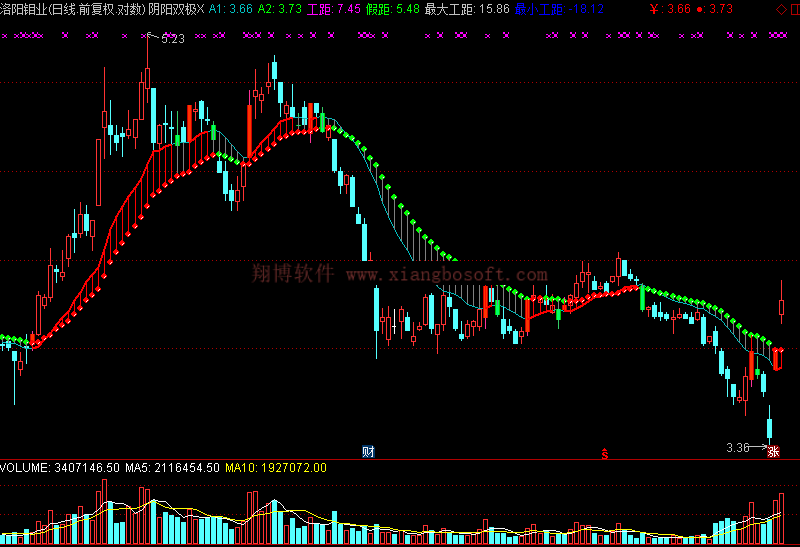
Task: Click the 5.23 high price label
Action: 171,39
